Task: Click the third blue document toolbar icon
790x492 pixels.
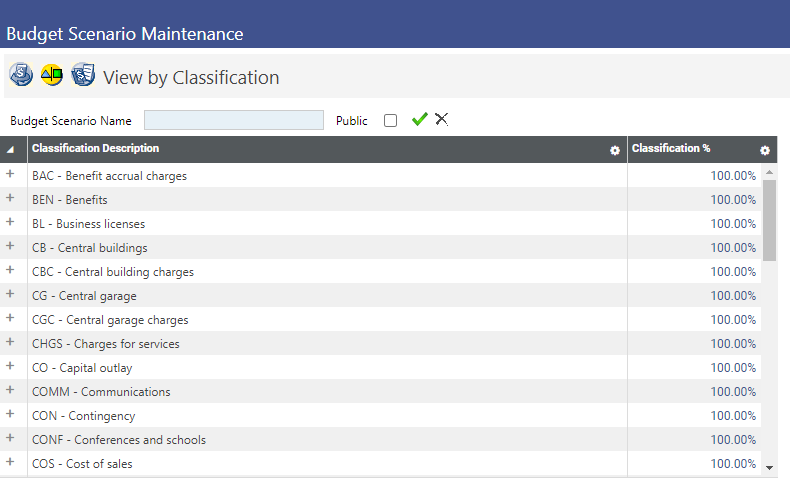Action: click(x=83, y=75)
